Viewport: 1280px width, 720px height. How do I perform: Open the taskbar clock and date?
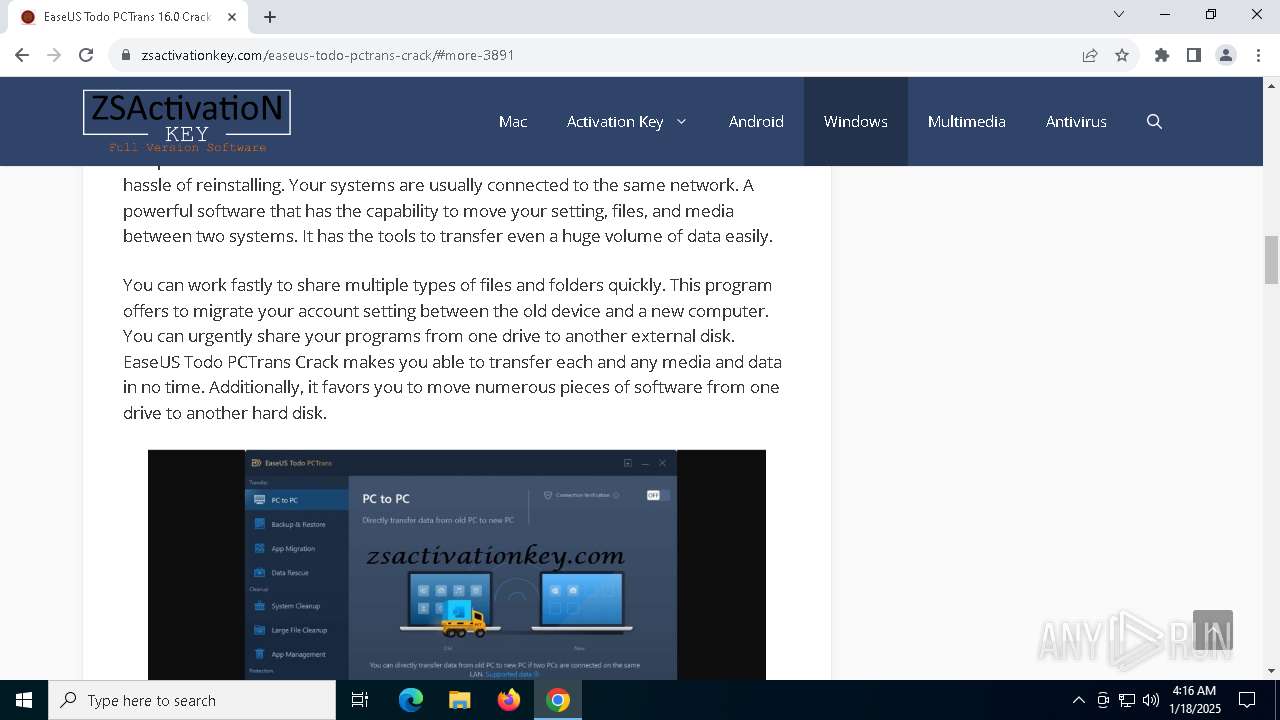tap(1194, 700)
